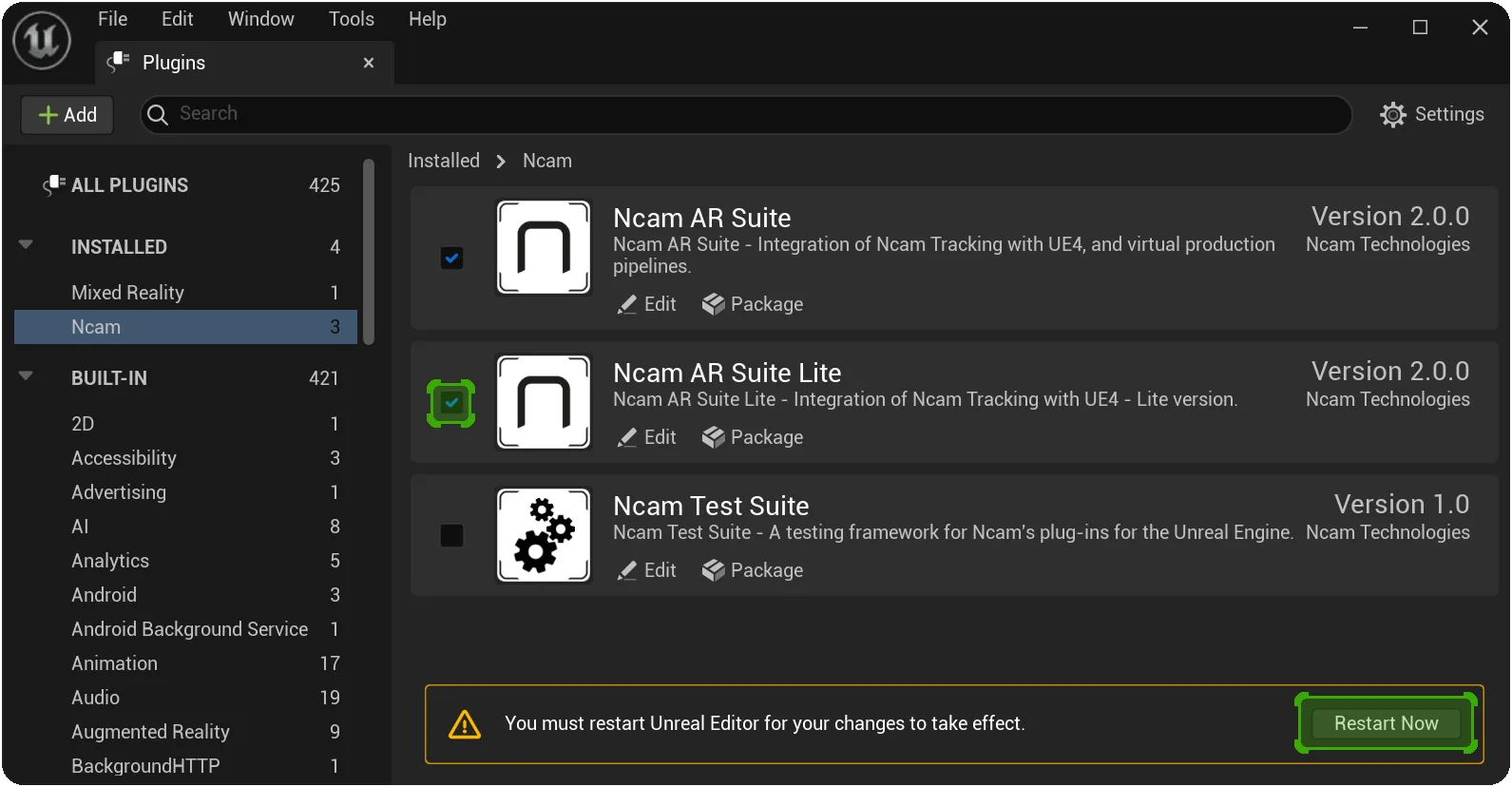1512x787 pixels.
Task: Open the File menu
Action: 112,19
